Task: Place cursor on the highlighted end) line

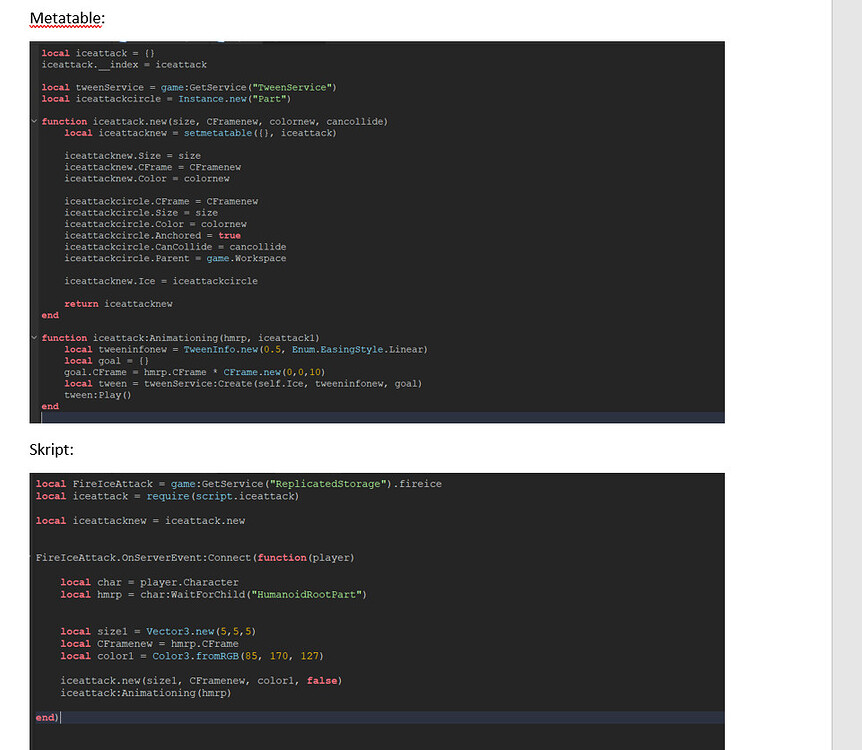Action: pyautogui.click(x=45, y=717)
